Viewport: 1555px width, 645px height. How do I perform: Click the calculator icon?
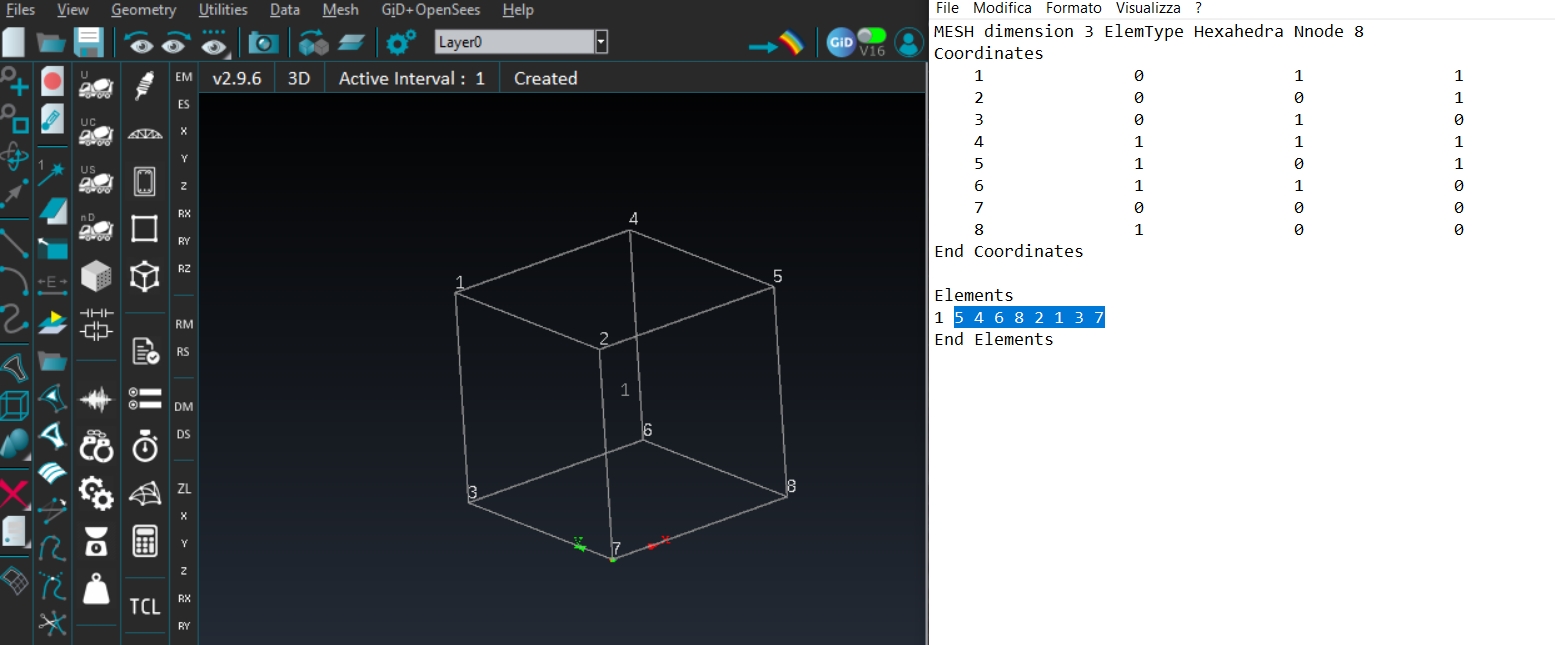[x=145, y=541]
